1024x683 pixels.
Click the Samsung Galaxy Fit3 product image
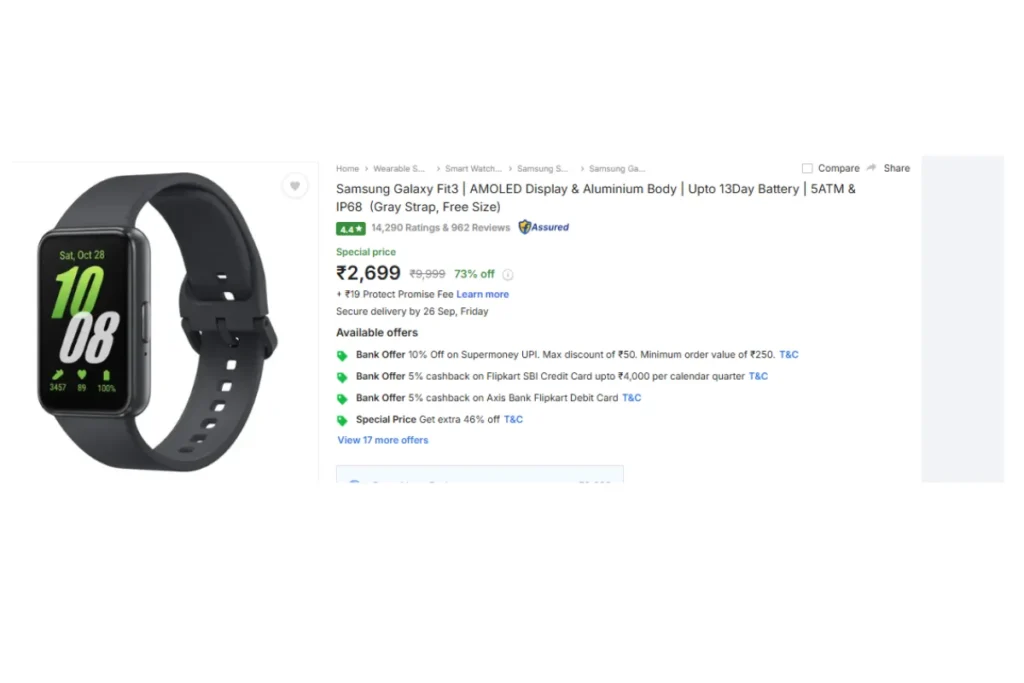pyautogui.click(x=157, y=321)
